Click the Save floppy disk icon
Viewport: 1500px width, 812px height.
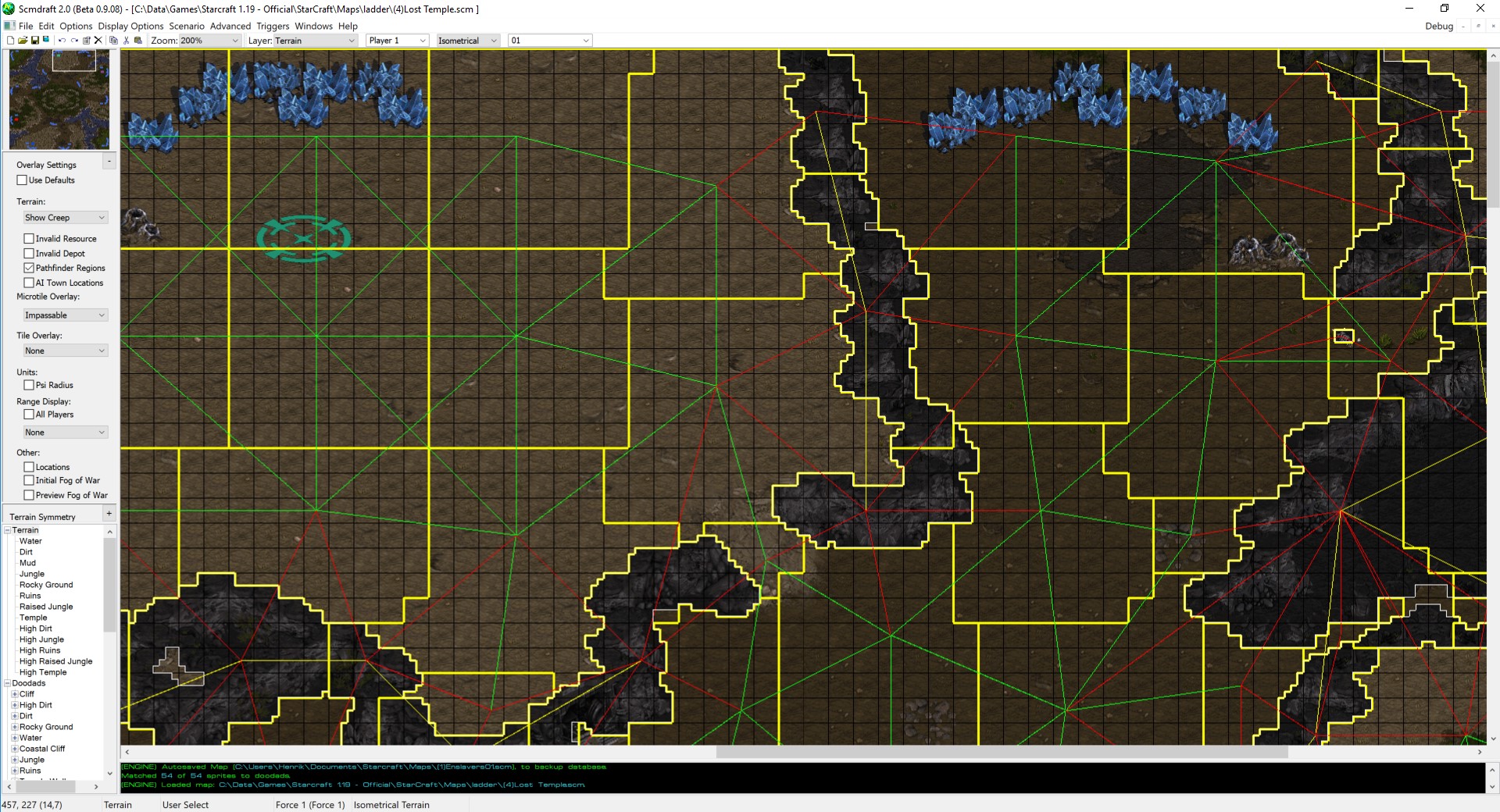35,41
